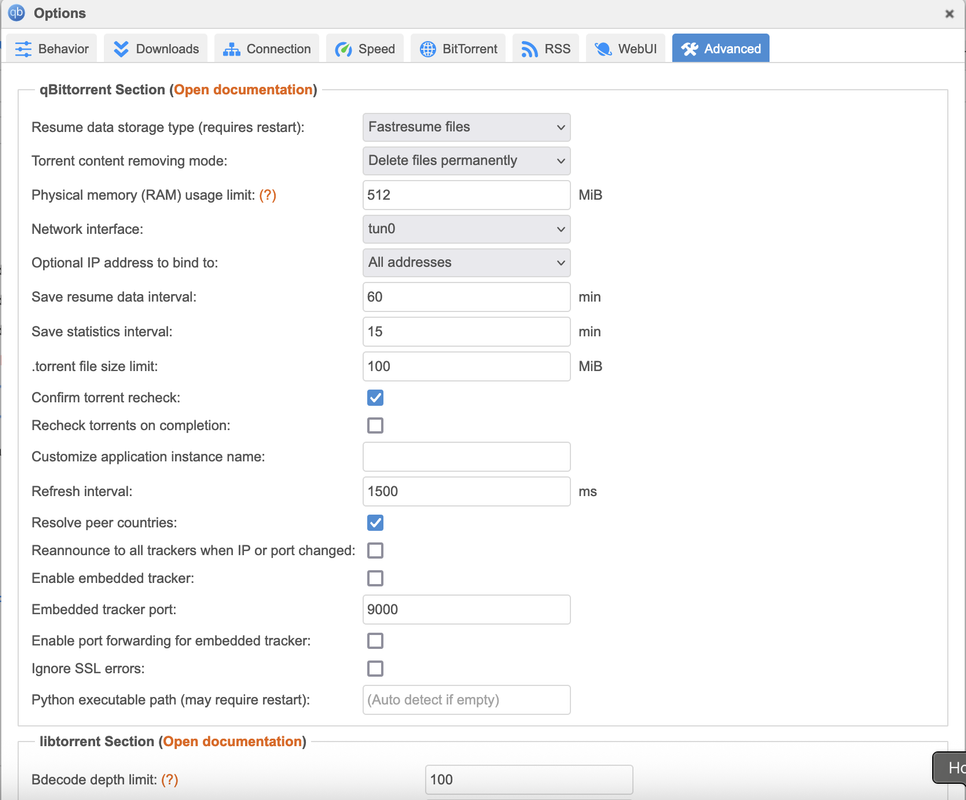Switch to the Downloads tab
The height and width of the screenshot is (800, 966).
(156, 49)
